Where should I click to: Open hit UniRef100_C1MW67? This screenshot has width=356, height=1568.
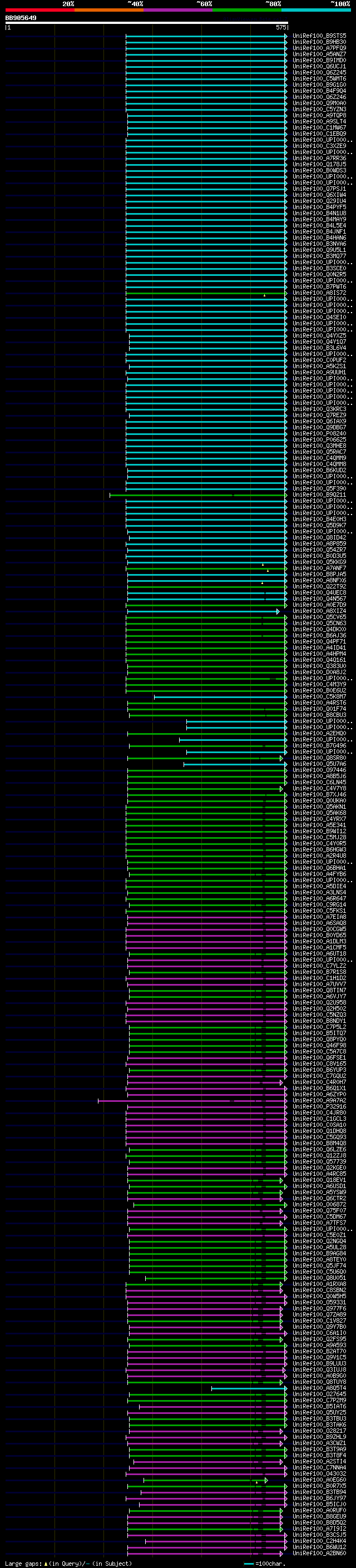click(319, 128)
